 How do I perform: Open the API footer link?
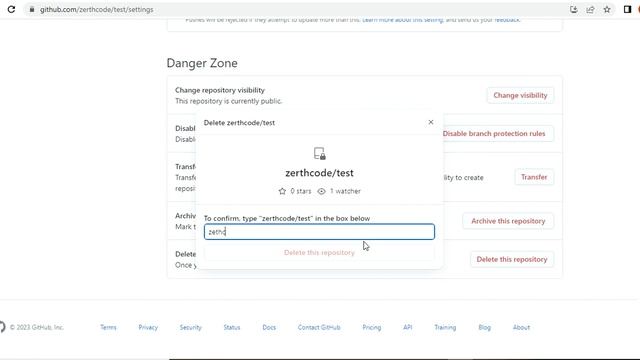point(407,327)
